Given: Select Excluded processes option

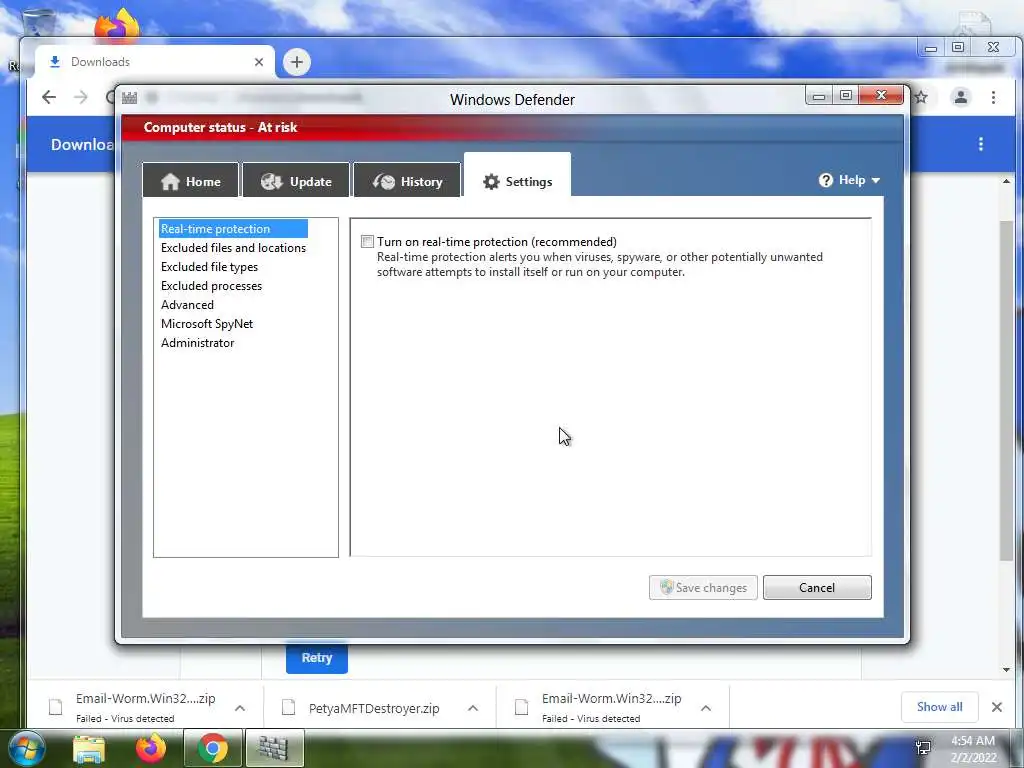Looking at the screenshot, I should coord(211,285).
